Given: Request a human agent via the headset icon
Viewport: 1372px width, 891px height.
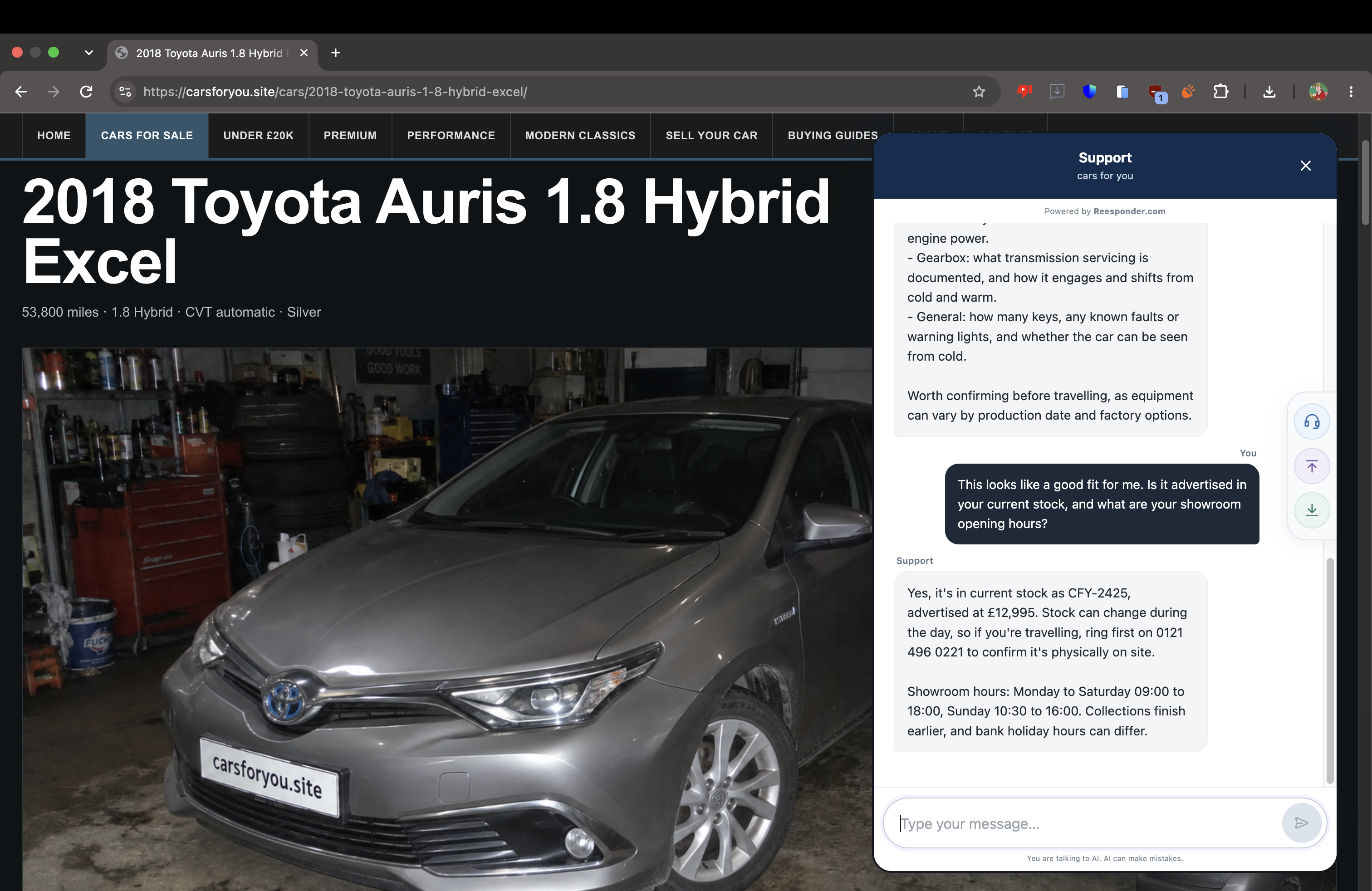Looking at the screenshot, I should coord(1312,422).
